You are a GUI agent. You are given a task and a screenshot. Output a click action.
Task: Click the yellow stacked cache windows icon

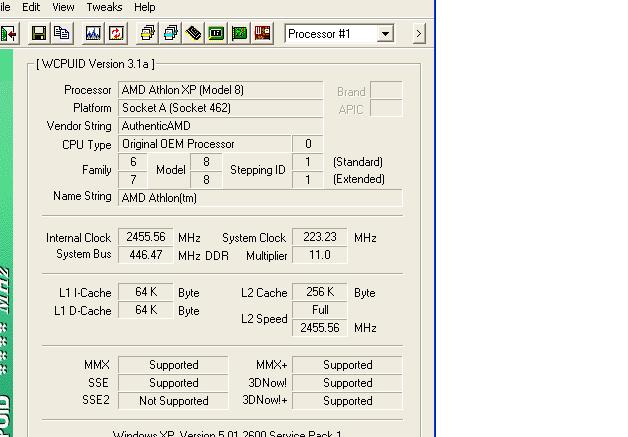(x=147, y=33)
